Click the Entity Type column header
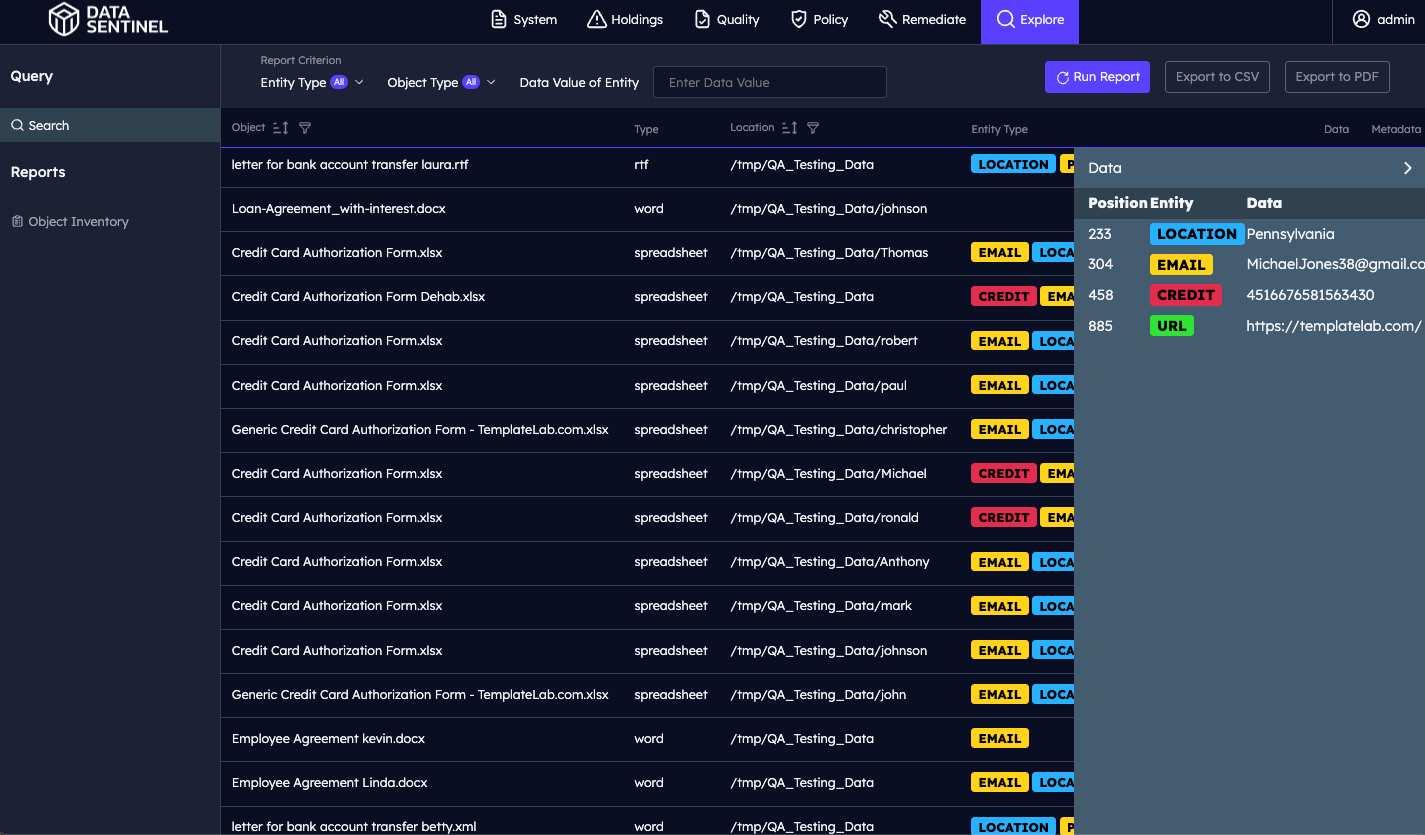The height and width of the screenshot is (835, 1425). coord(999,129)
